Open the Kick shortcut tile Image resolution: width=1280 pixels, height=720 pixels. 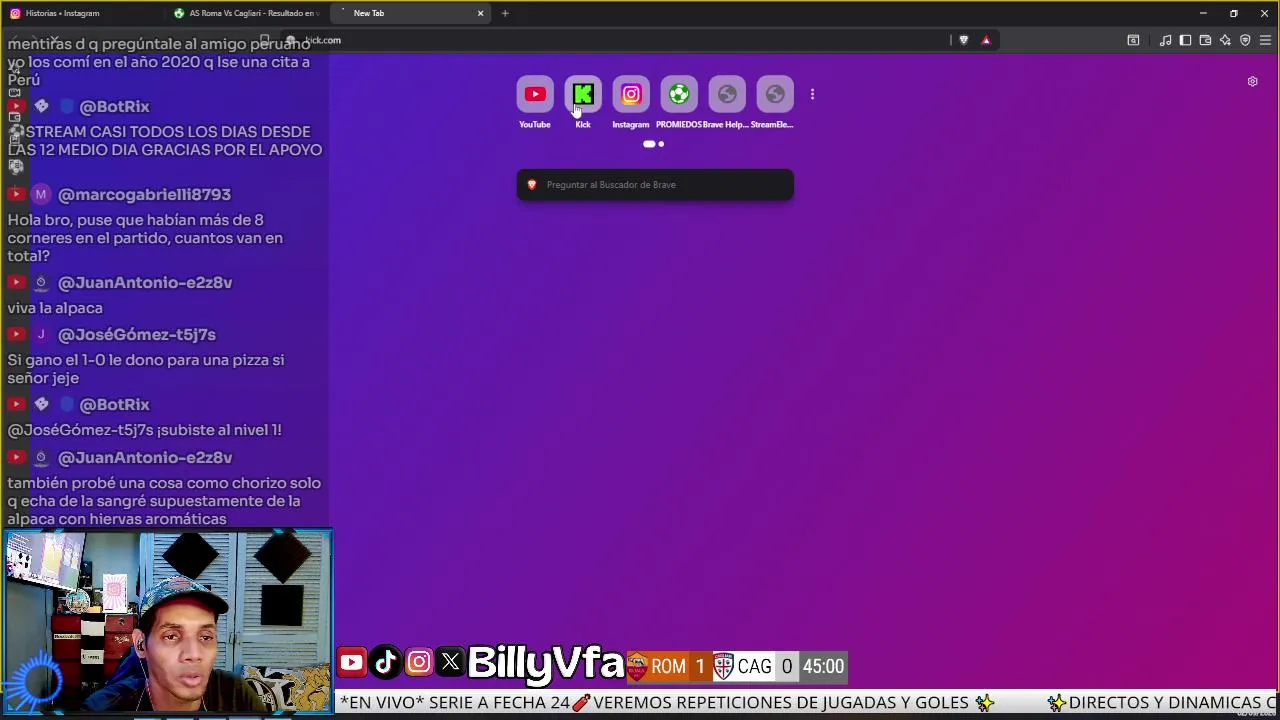click(583, 95)
